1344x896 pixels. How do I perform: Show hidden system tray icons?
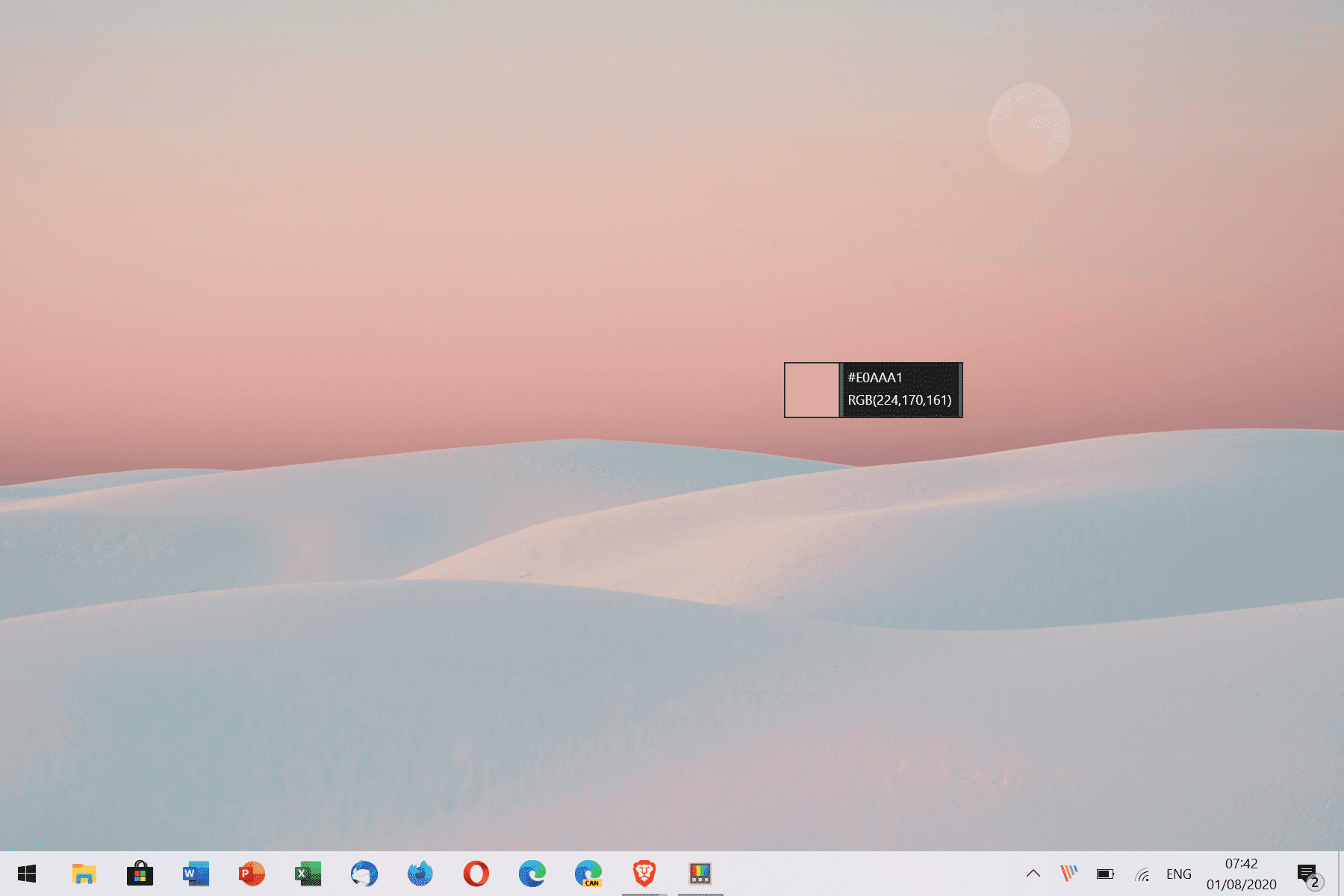click(1033, 874)
